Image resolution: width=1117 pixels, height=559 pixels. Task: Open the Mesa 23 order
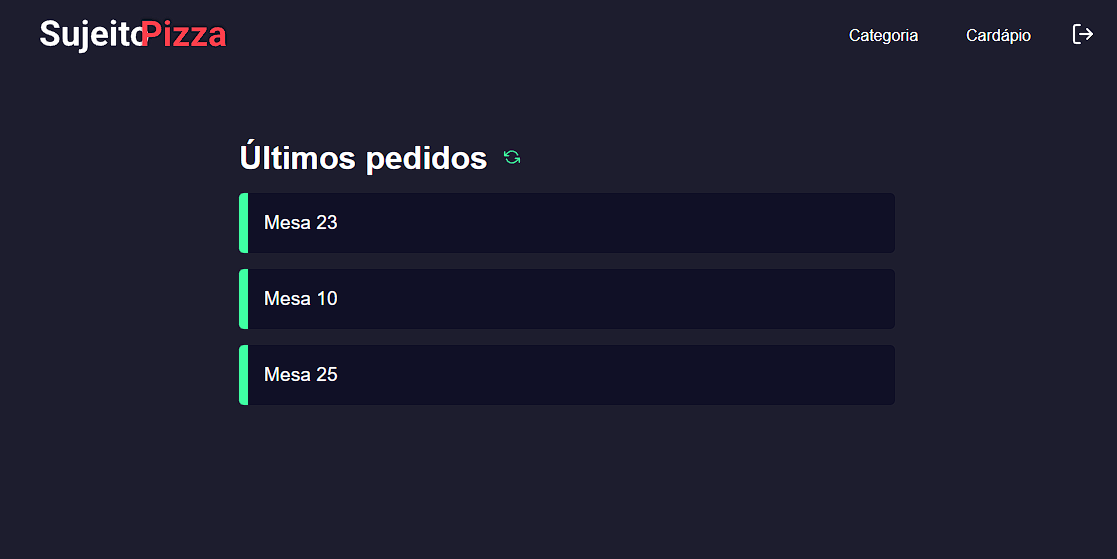[567, 223]
